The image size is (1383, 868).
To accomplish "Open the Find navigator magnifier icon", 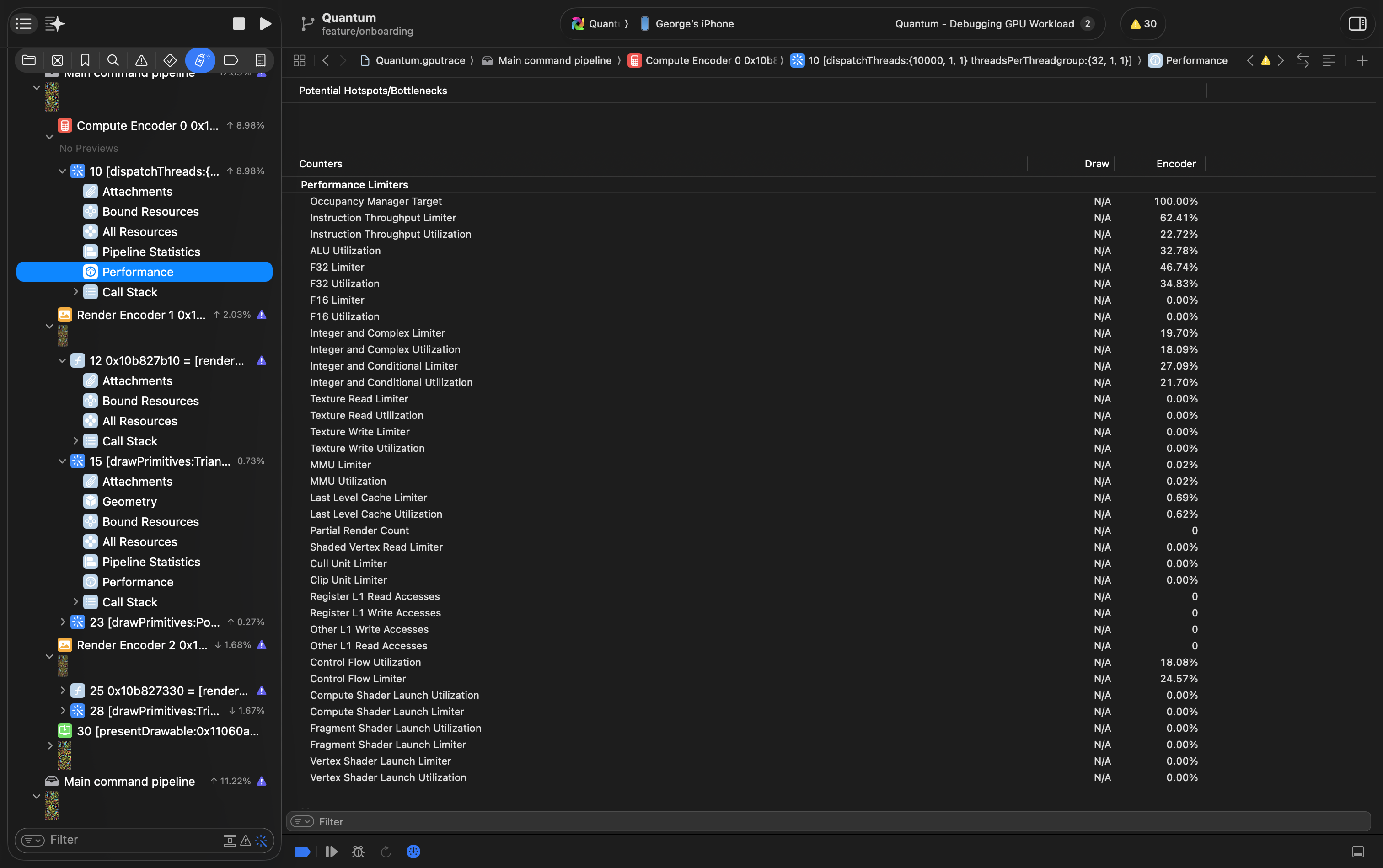I will [113, 60].
